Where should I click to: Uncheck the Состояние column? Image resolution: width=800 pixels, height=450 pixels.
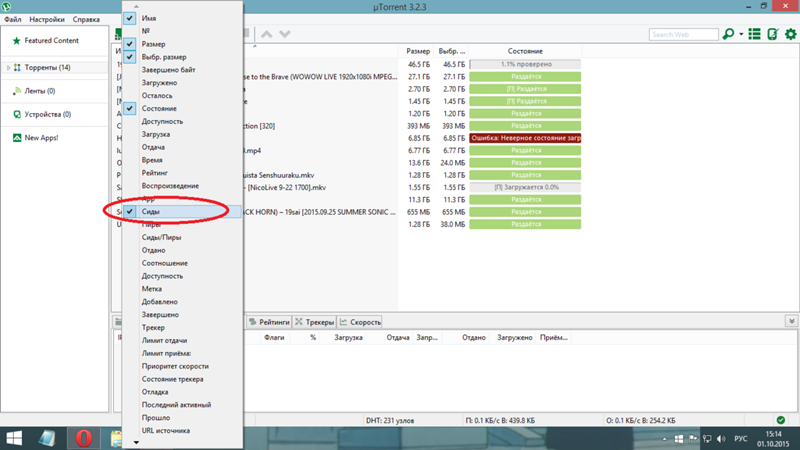pos(130,108)
